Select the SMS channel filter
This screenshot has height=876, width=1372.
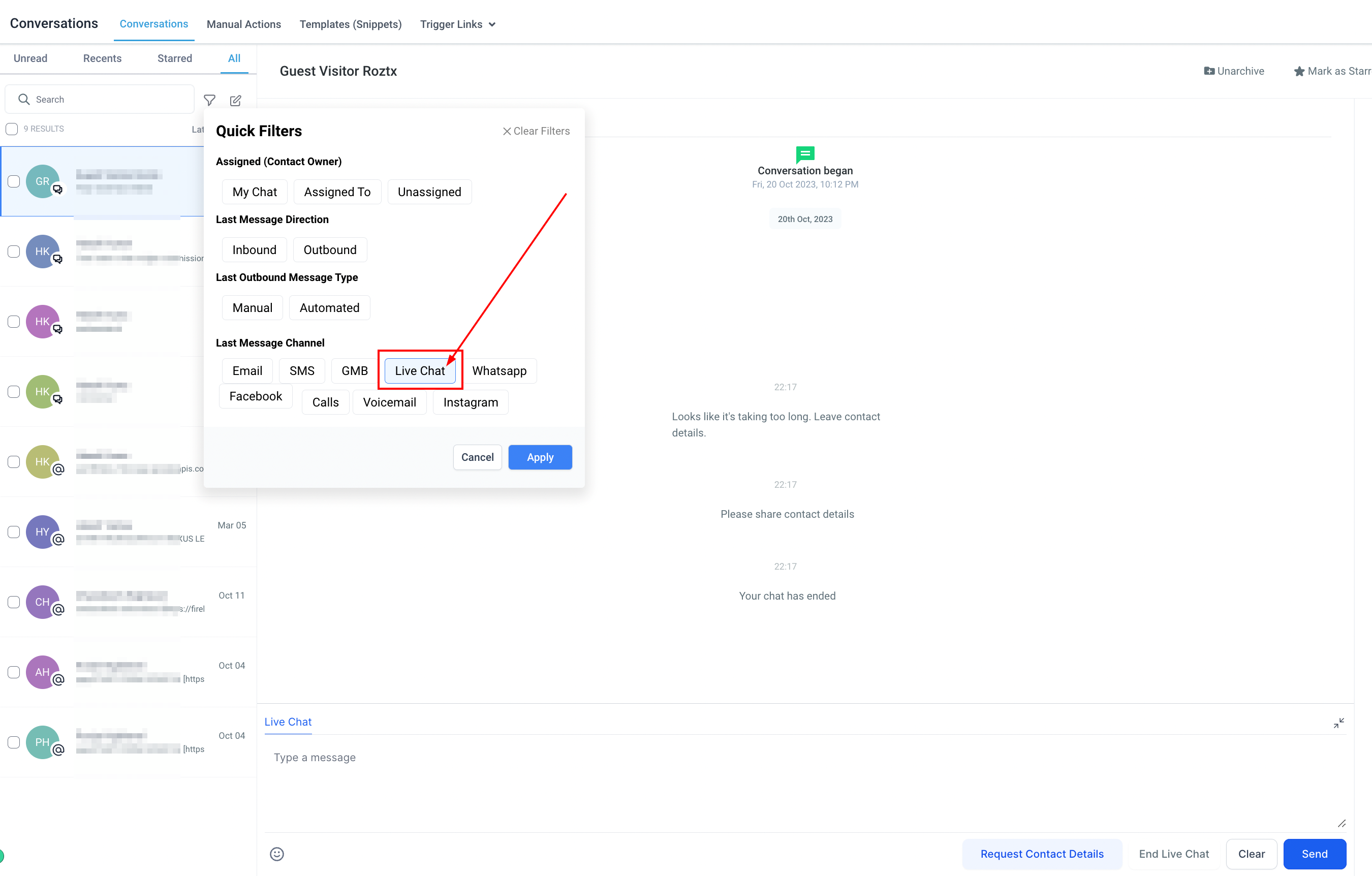[302, 371]
